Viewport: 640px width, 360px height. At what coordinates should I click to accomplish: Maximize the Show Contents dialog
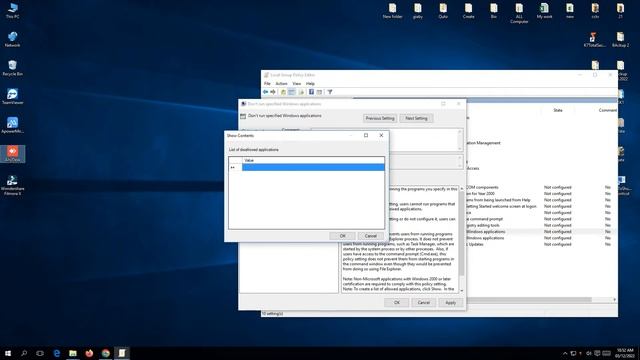(366, 136)
